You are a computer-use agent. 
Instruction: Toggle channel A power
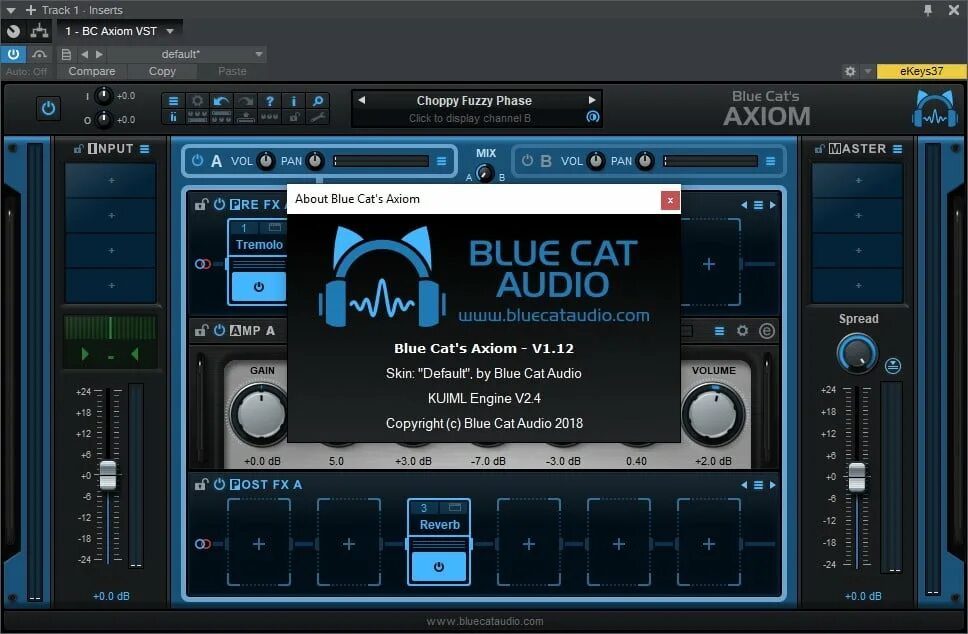(x=197, y=161)
